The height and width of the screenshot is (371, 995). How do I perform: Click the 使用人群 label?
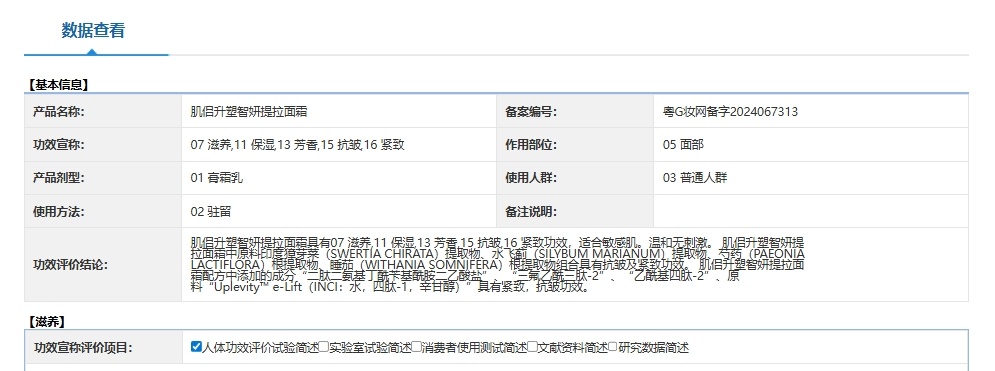[x=531, y=178]
